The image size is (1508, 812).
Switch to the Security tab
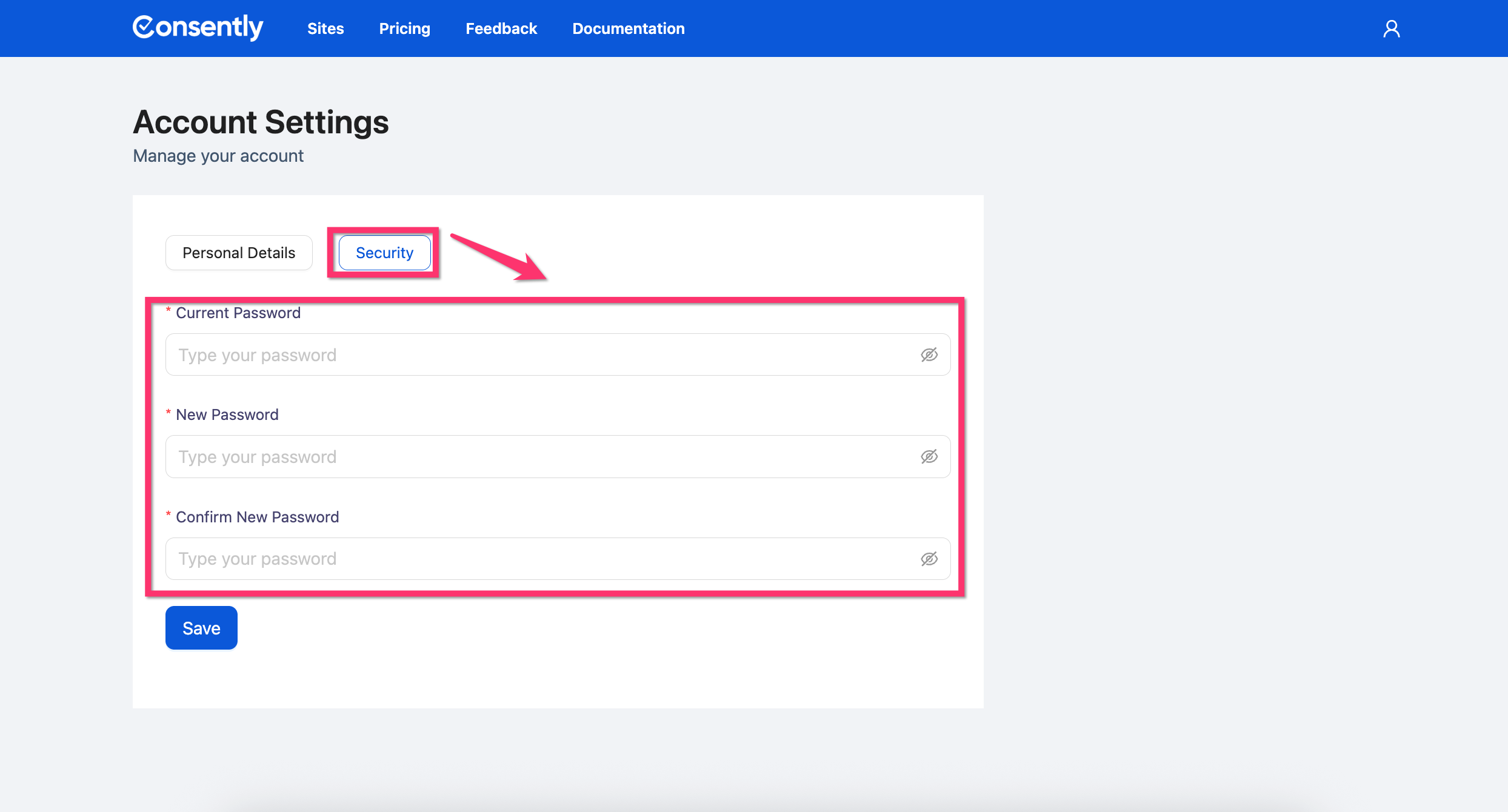[384, 253]
